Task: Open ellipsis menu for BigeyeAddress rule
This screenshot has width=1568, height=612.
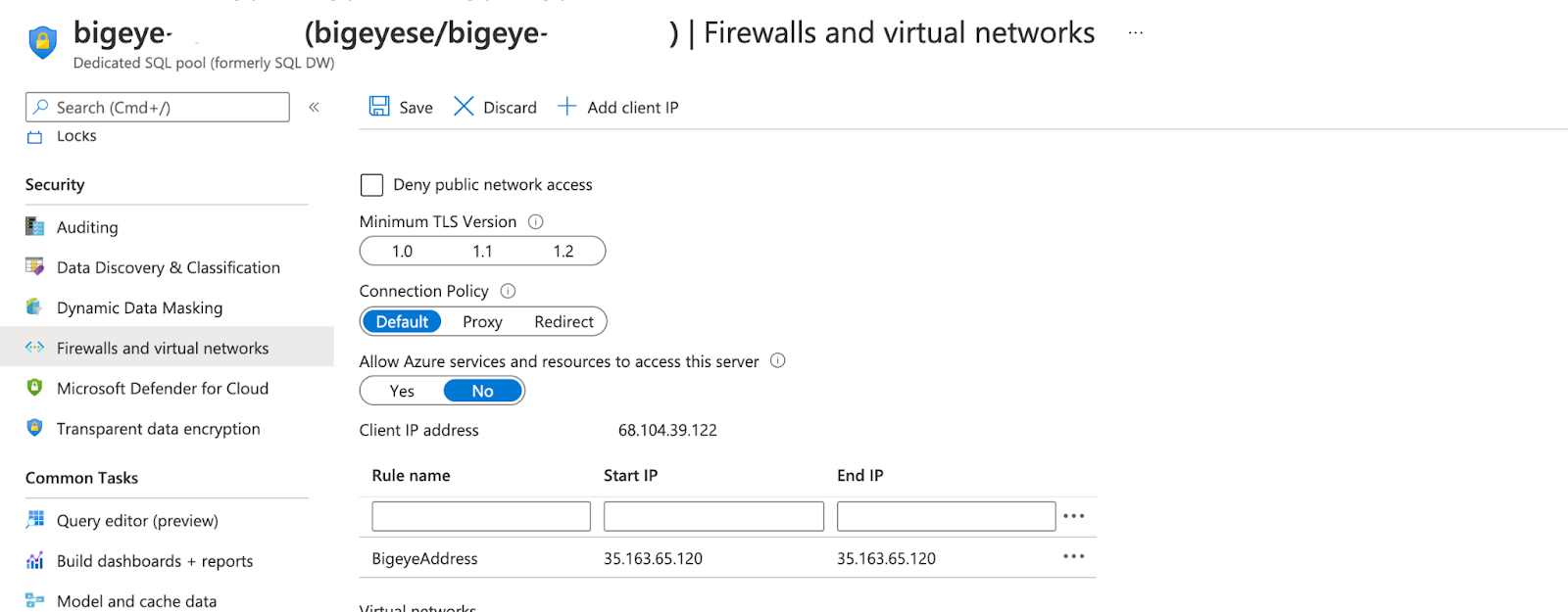Action: (1074, 556)
